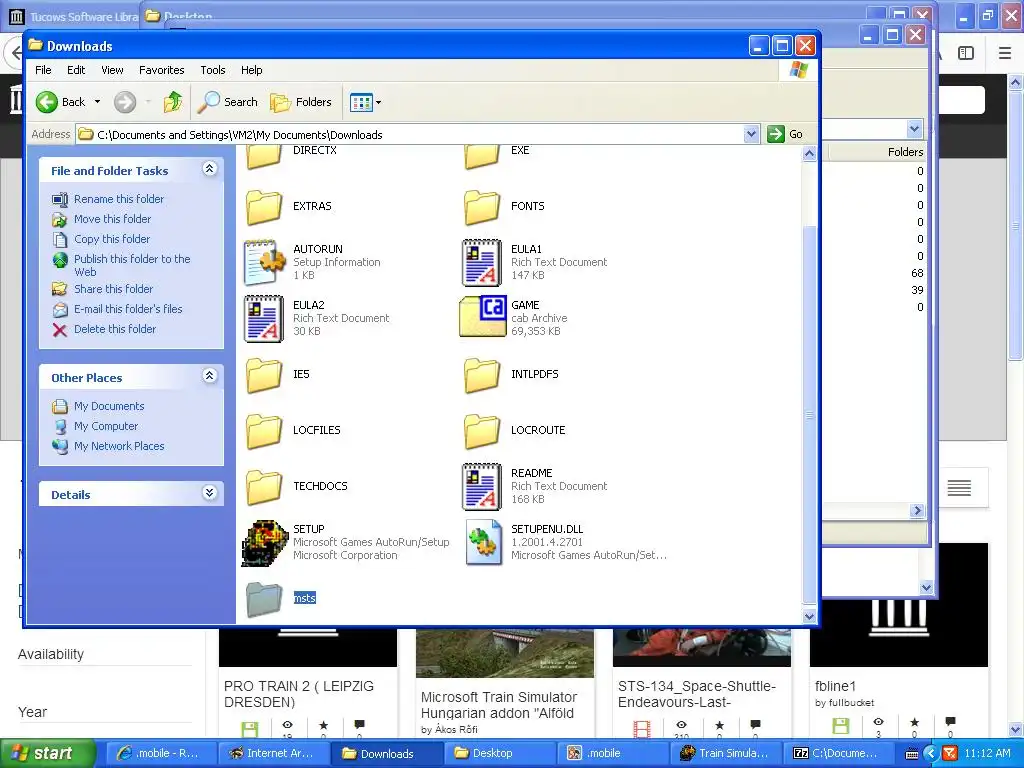Open browser hamburger menu icon
Viewport: 1024px width, 768px height.
[1005, 53]
